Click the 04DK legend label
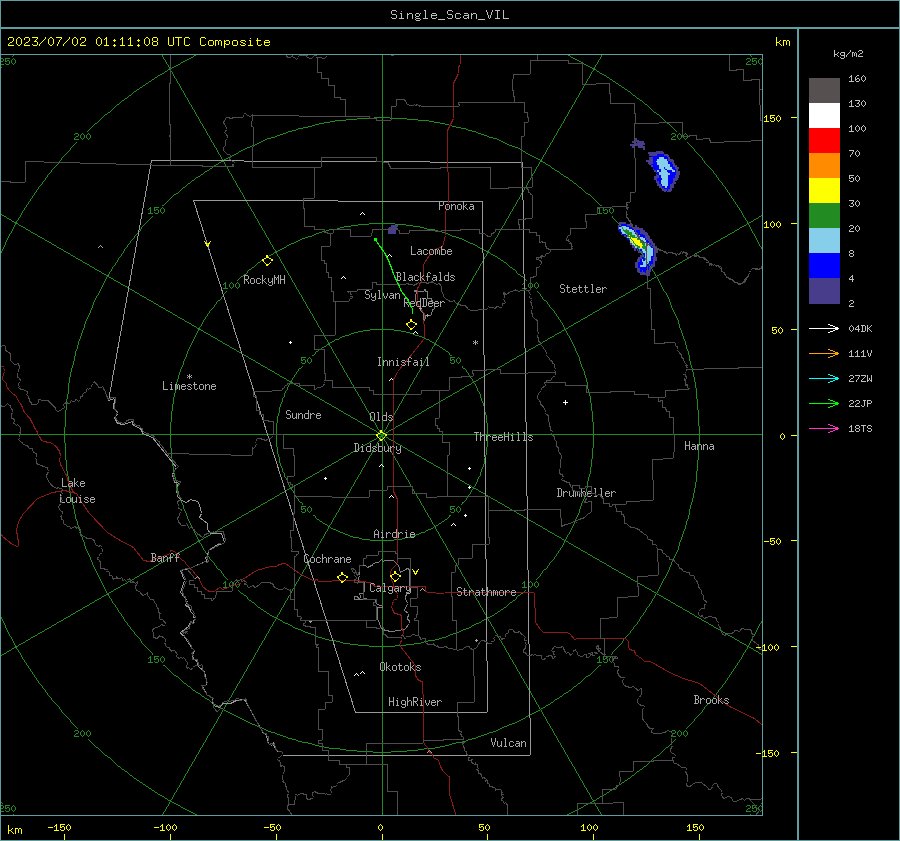This screenshot has height=841, width=900. pos(860,328)
